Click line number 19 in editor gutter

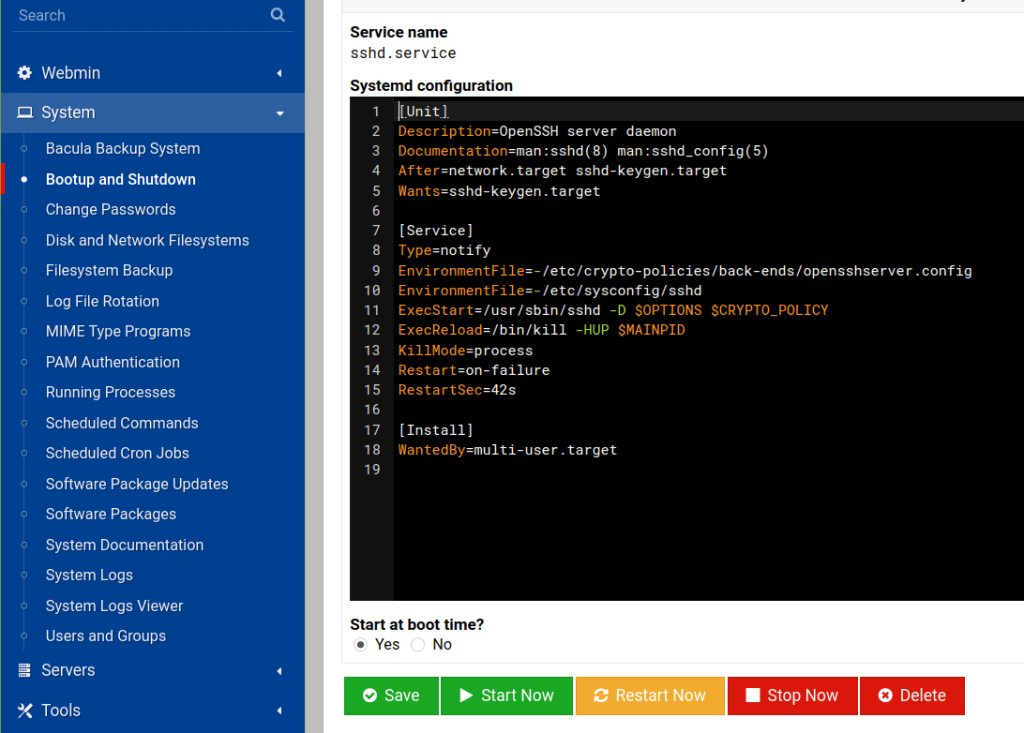coord(372,470)
